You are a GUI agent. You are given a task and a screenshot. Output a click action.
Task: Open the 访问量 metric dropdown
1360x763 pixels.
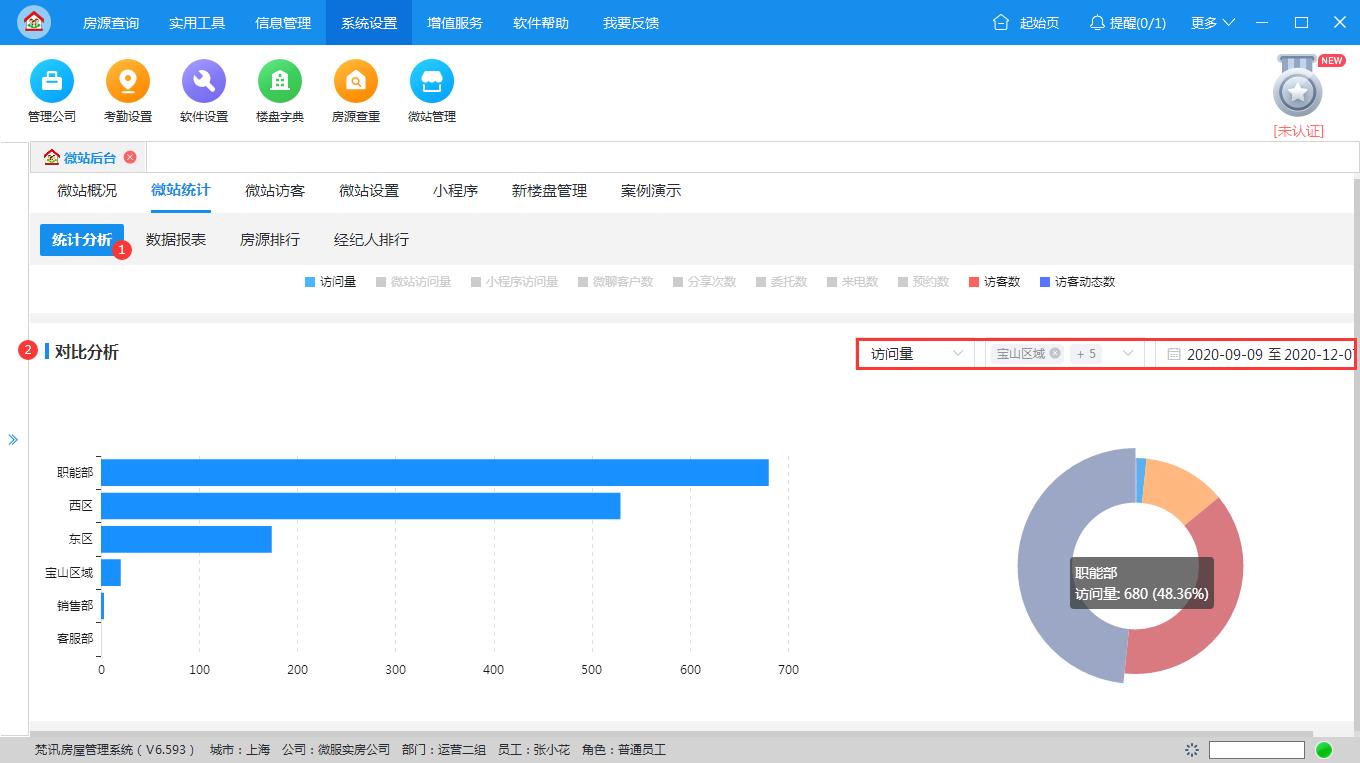tap(915, 353)
